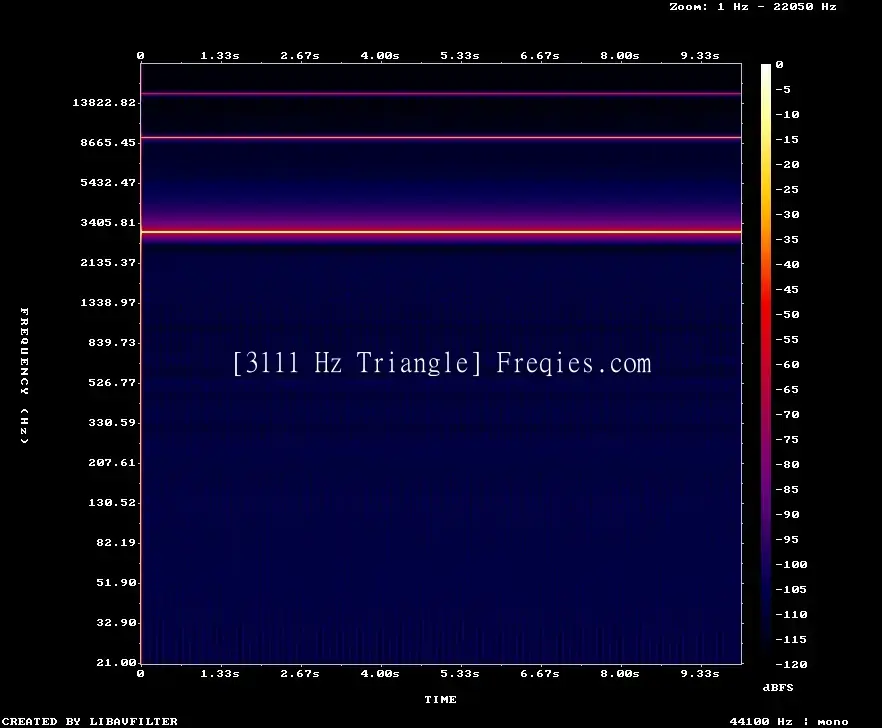Click the -10 value on the dBFS scale
Viewport: 882px width, 728px height.
(x=787, y=114)
